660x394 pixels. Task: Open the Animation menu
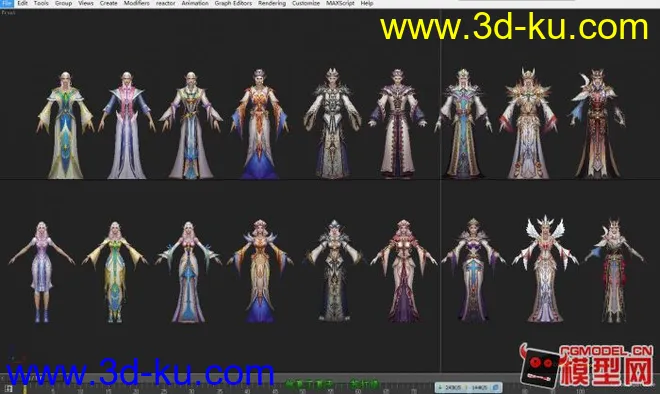point(195,3)
